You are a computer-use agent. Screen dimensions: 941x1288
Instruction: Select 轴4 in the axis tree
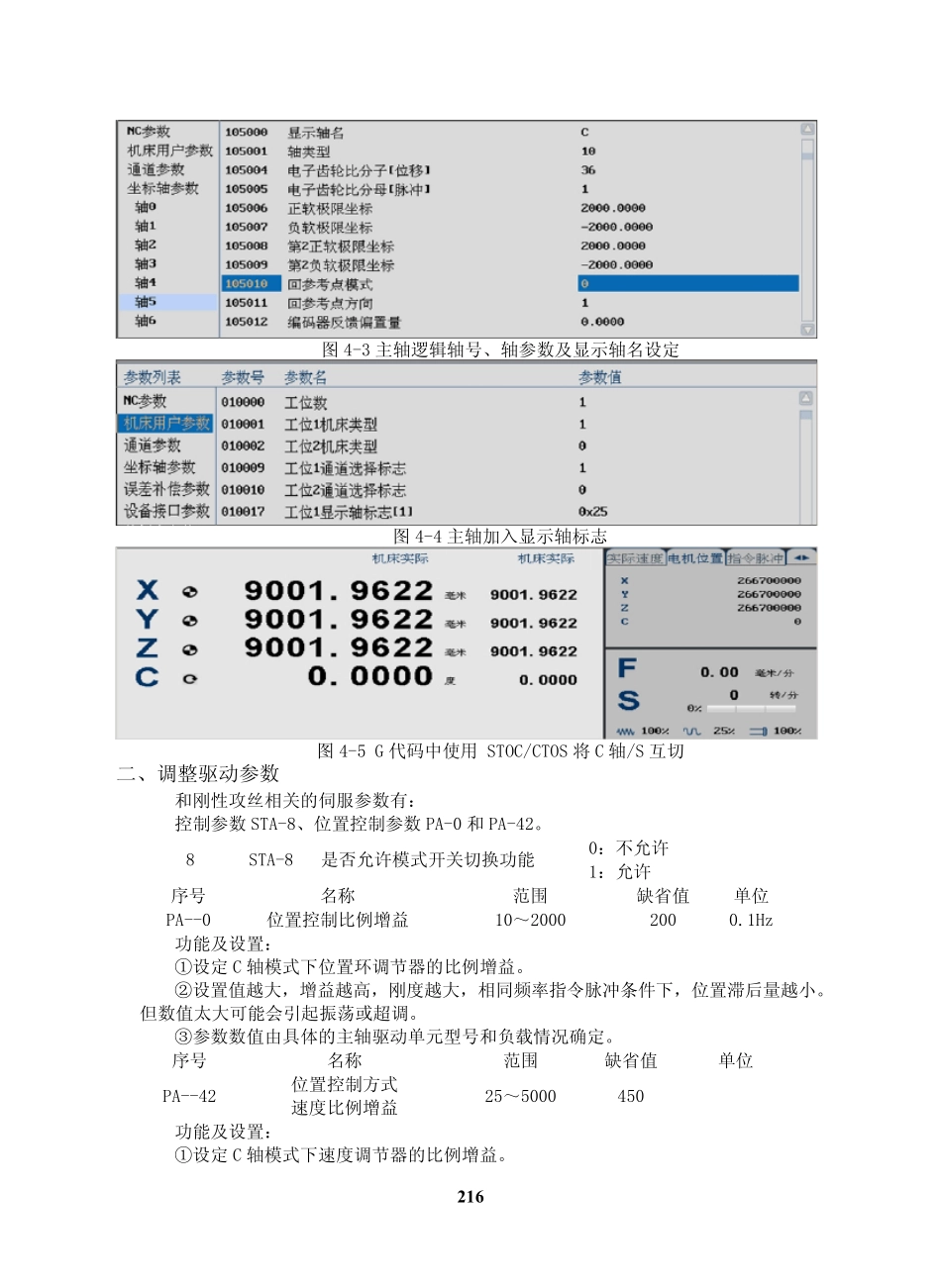146,283
